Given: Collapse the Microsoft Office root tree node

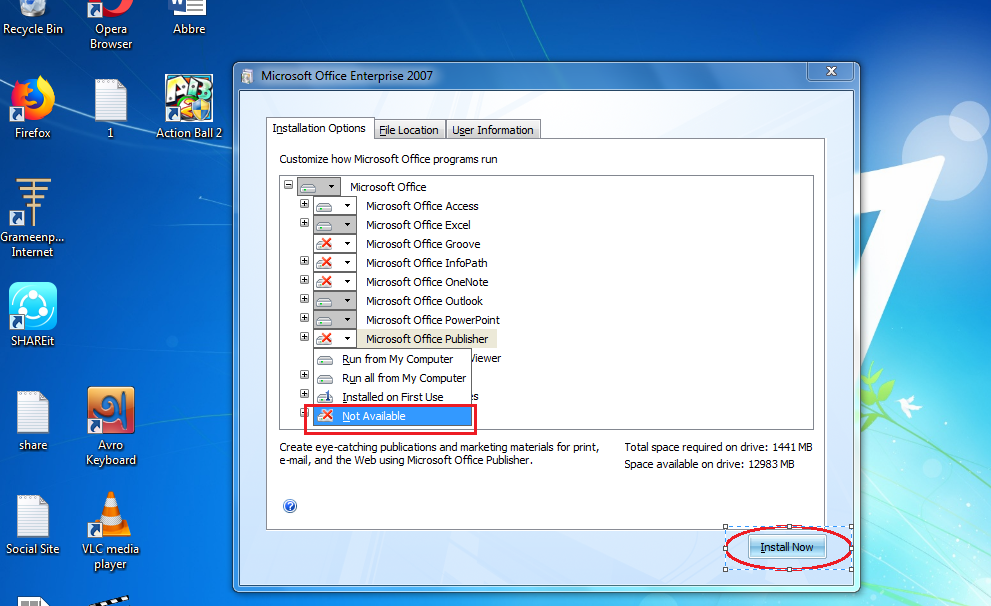Looking at the screenshot, I should [x=288, y=185].
